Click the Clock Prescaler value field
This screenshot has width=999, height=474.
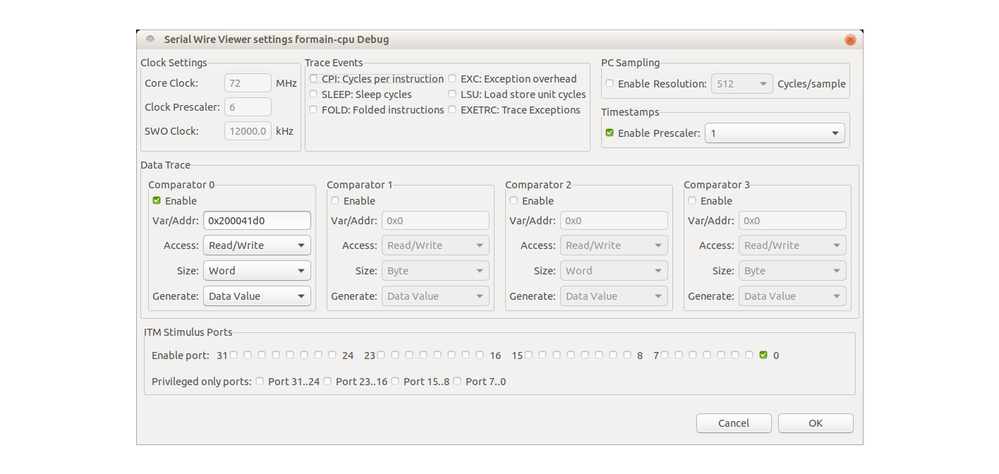click(x=248, y=107)
